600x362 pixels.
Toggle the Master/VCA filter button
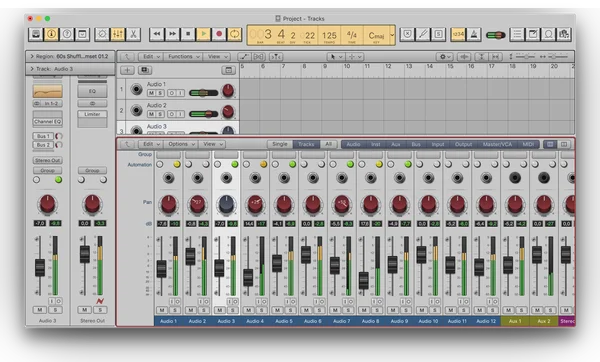click(x=497, y=144)
